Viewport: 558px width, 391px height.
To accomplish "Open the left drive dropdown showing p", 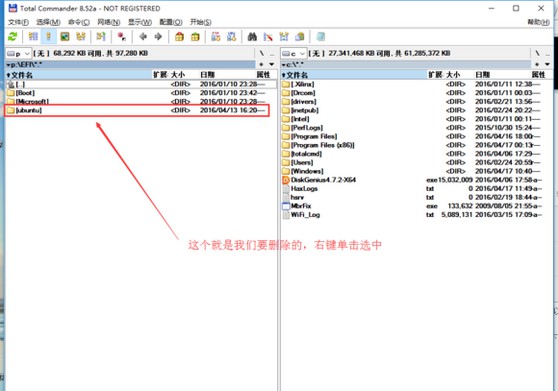I will 19,53.
